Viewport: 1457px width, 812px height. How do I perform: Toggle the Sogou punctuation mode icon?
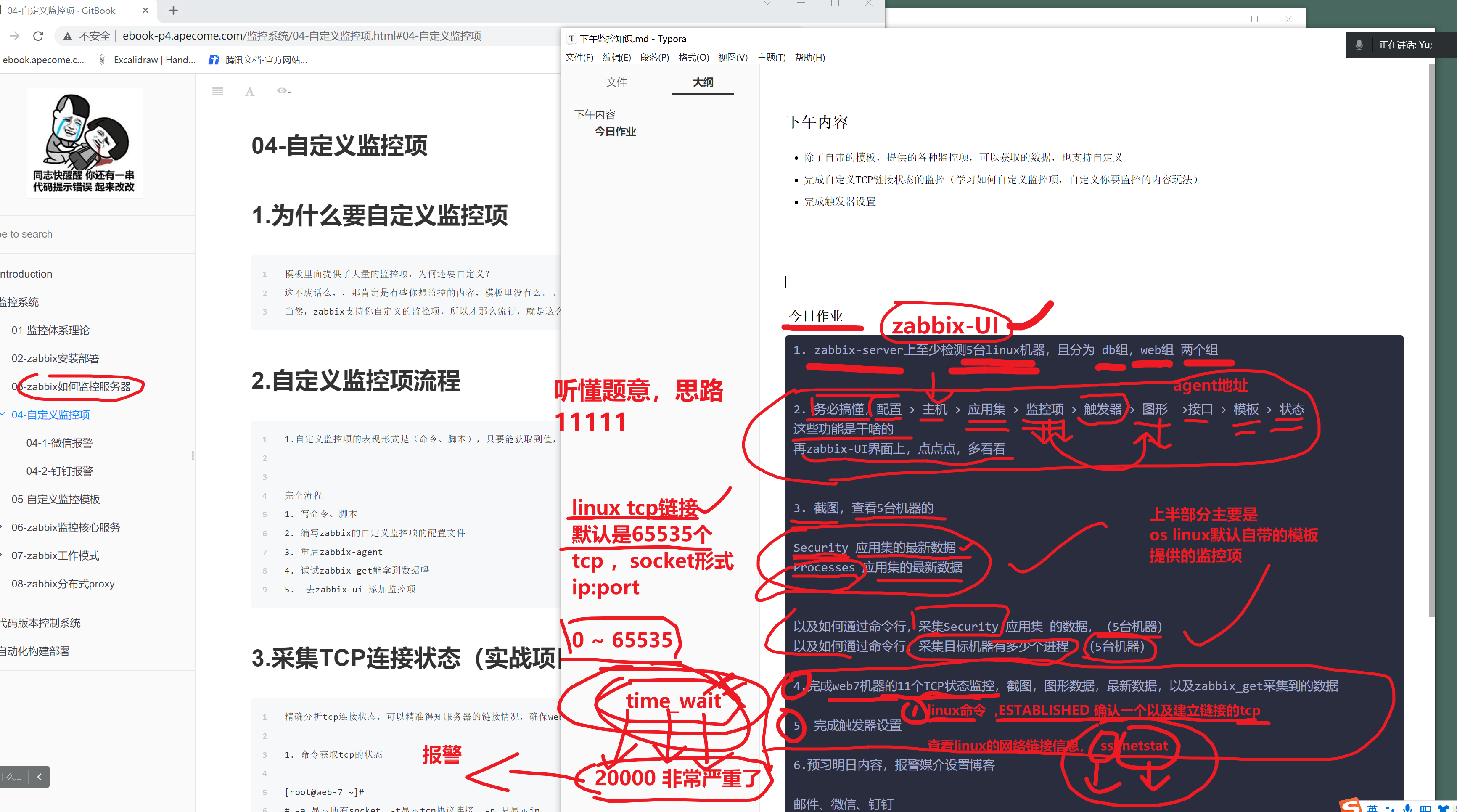point(1390,809)
